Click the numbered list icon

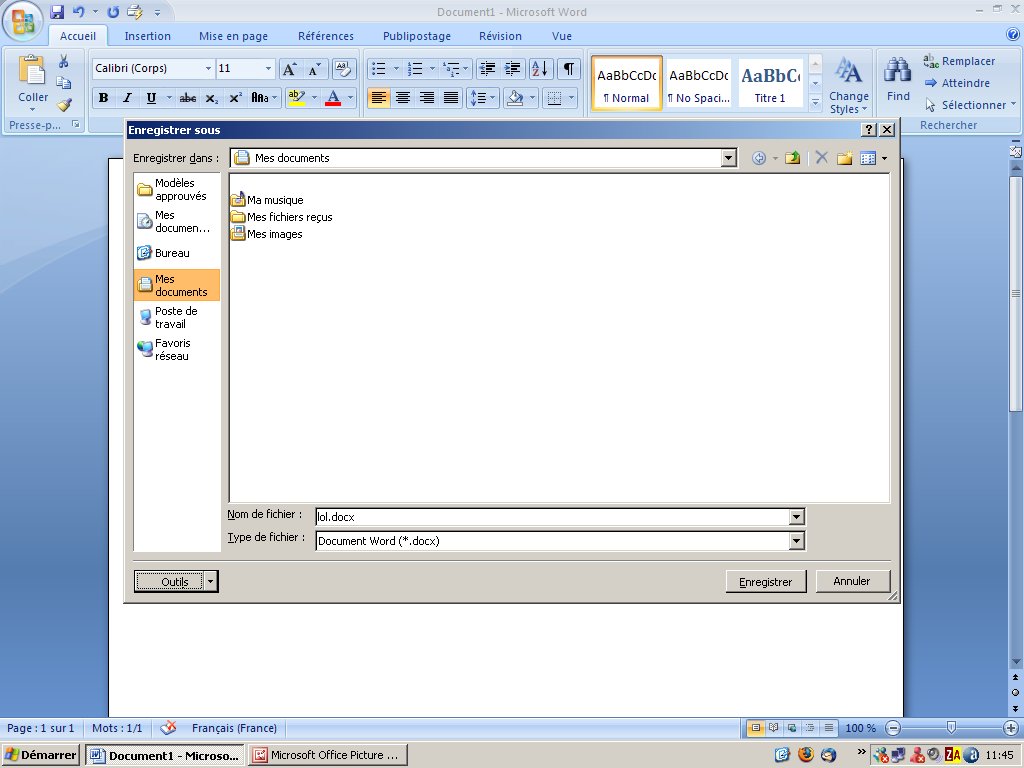[415, 69]
